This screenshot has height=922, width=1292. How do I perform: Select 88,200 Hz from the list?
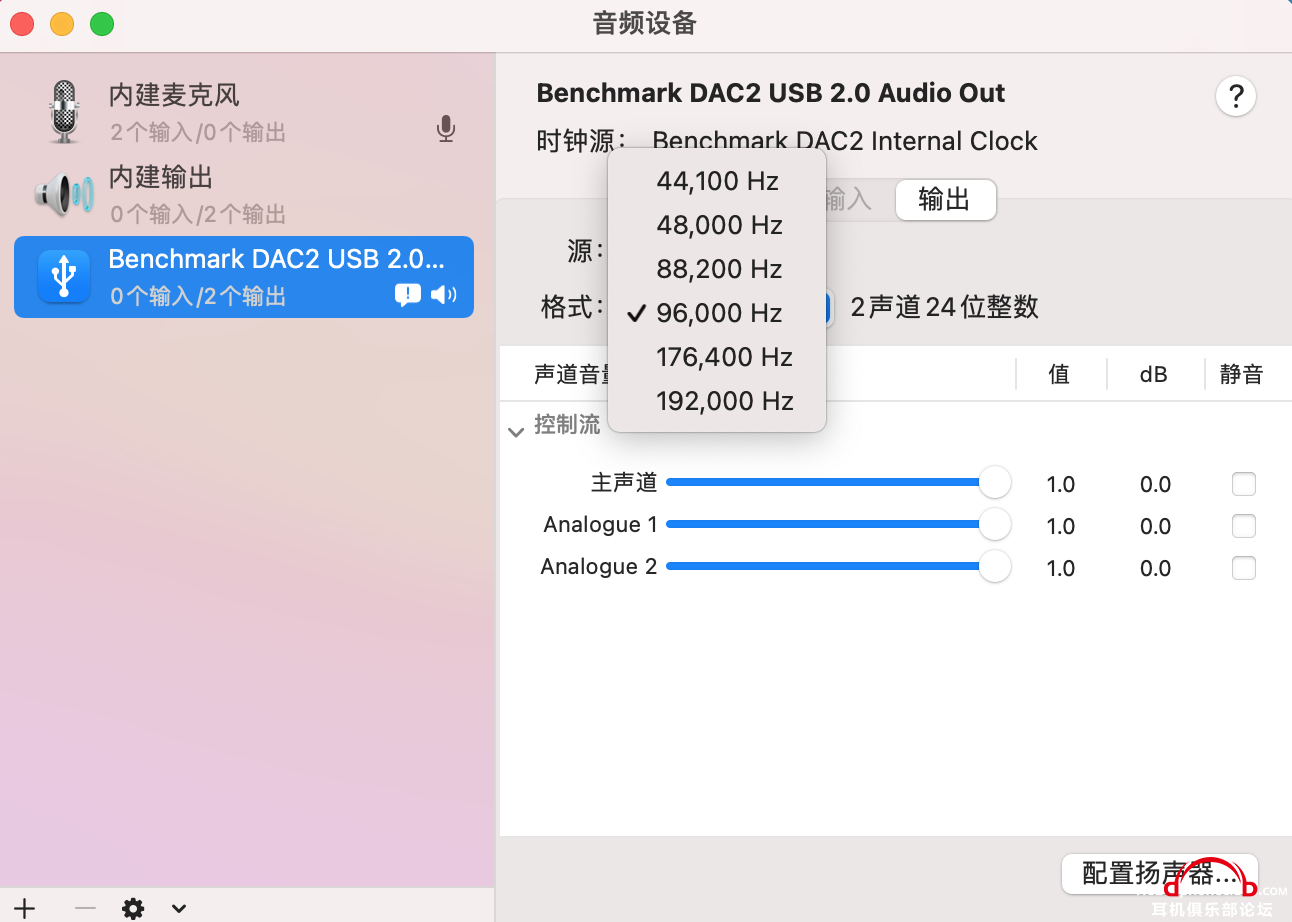(717, 269)
